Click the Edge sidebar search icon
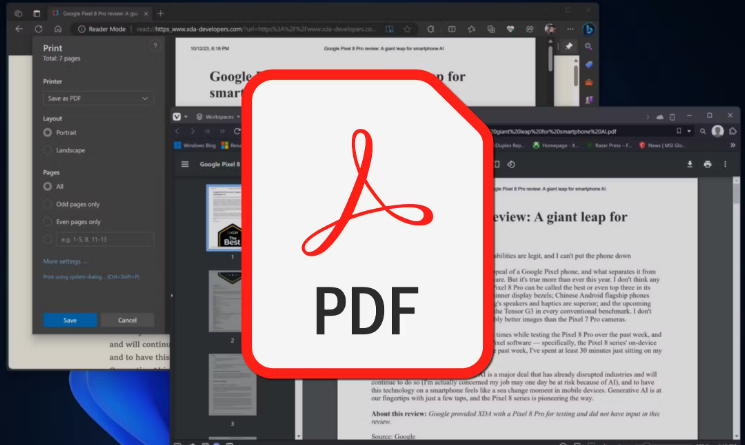This screenshot has height=445, width=745. [x=589, y=47]
